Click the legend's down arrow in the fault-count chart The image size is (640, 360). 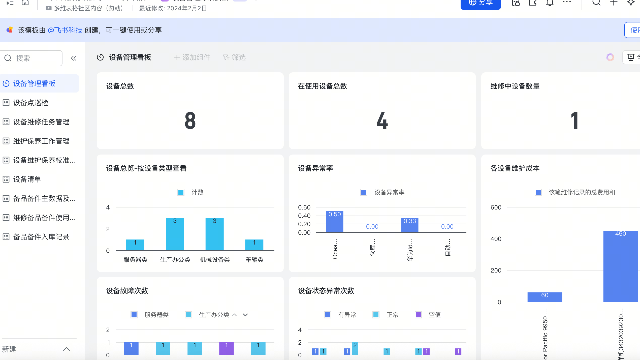click(x=245, y=315)
